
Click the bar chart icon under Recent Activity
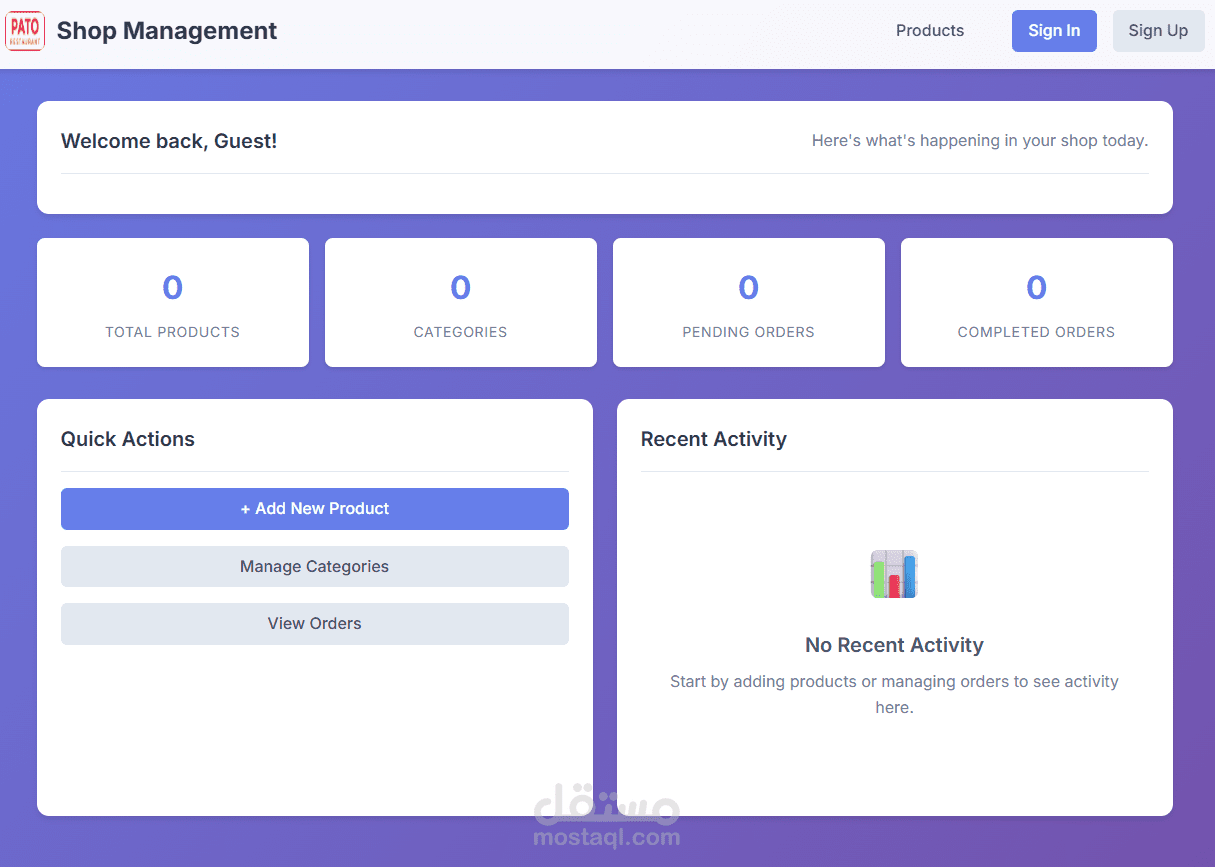point(893,573)
